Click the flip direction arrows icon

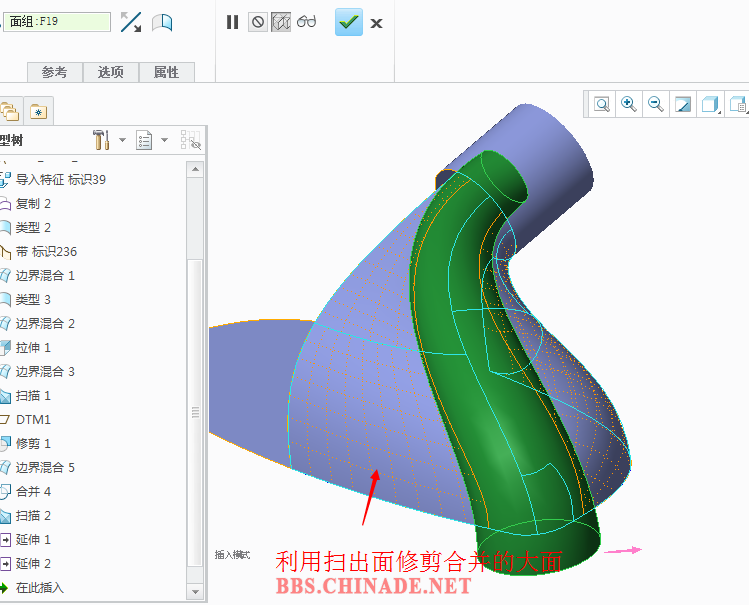click(131, 22)
